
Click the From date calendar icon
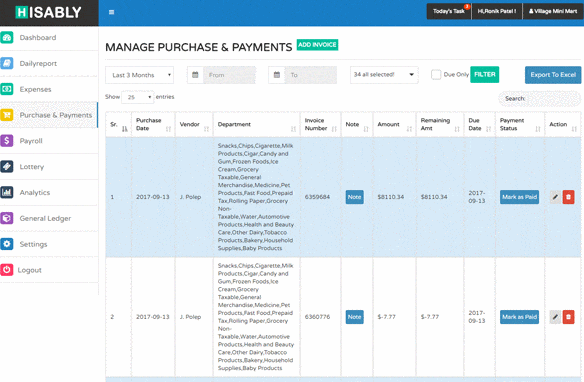click(x=195, y=75)
